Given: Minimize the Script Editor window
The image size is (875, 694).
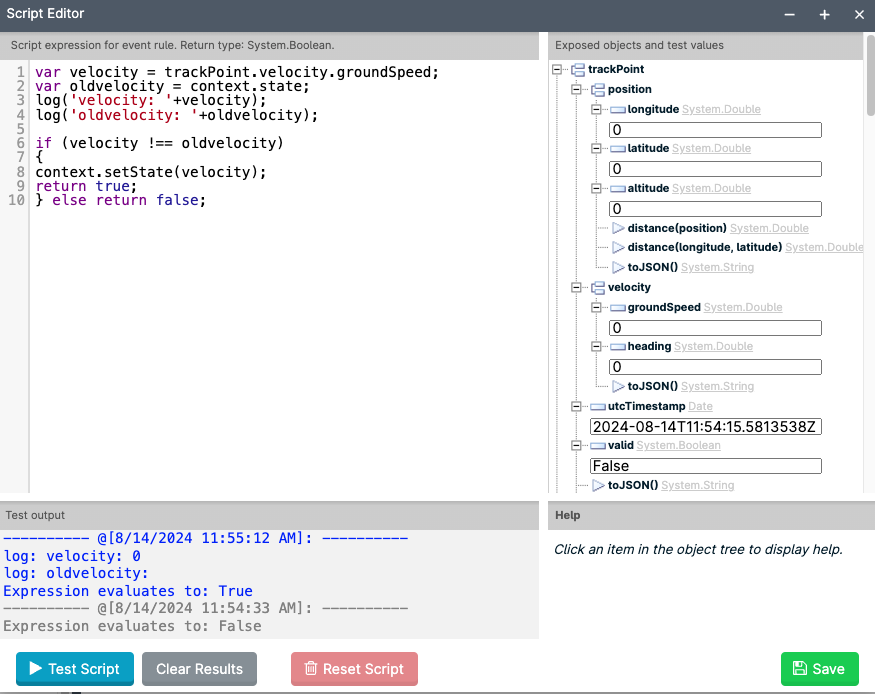Looking at the screenshot, I should (789, 15).
